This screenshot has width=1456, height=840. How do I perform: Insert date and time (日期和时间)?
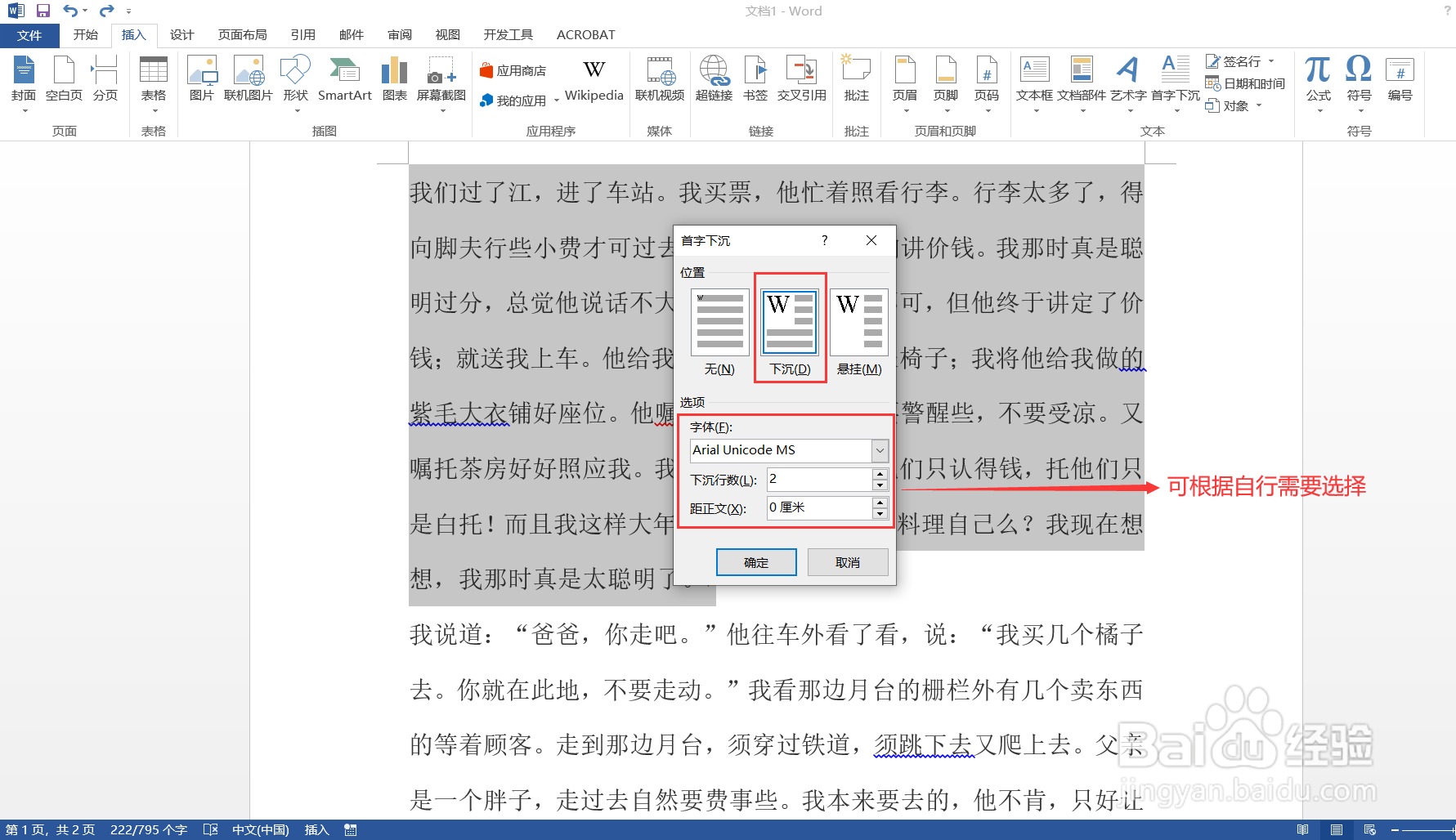[1245, 83]
